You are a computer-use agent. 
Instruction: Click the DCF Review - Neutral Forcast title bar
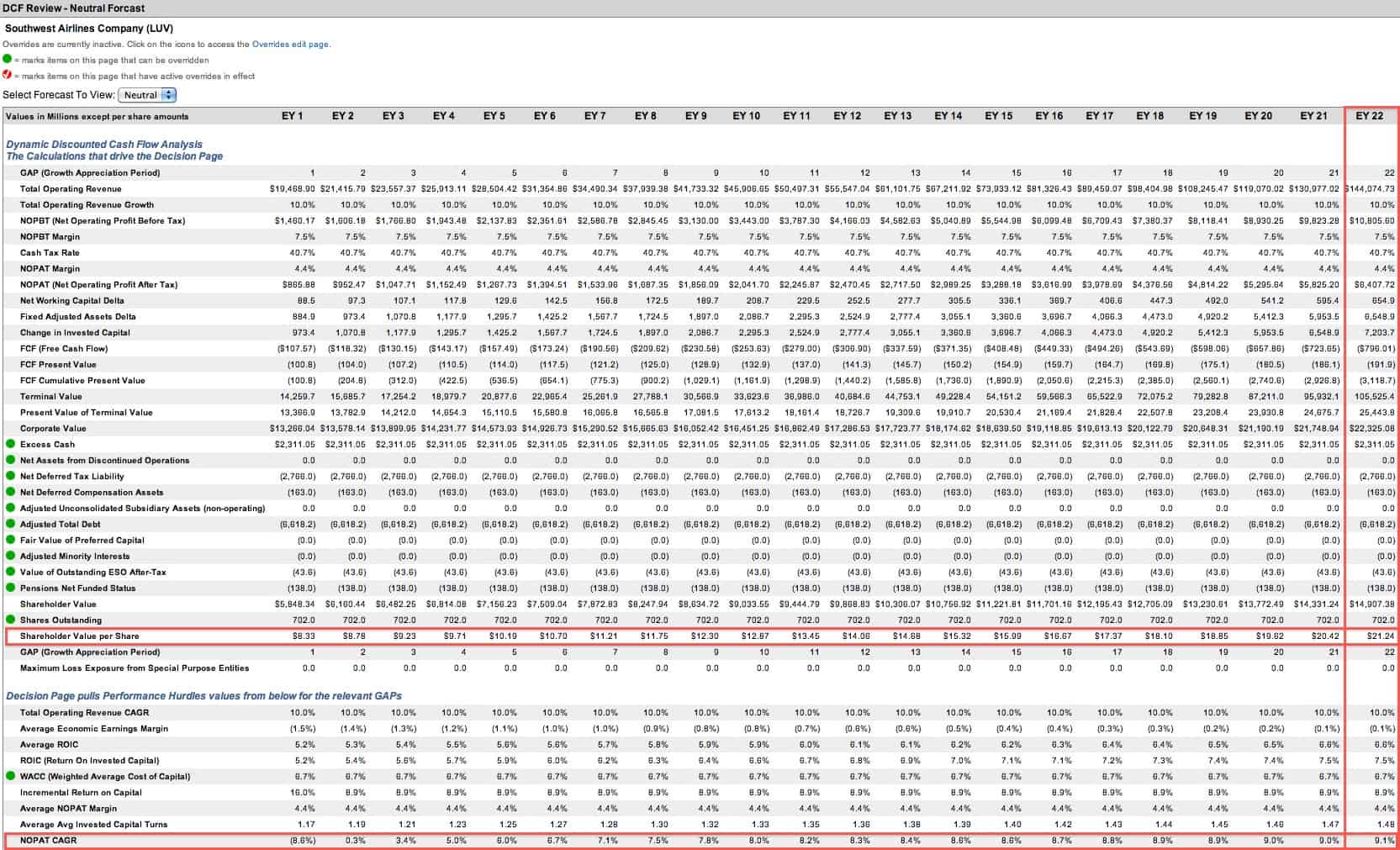tap(75, 8)
